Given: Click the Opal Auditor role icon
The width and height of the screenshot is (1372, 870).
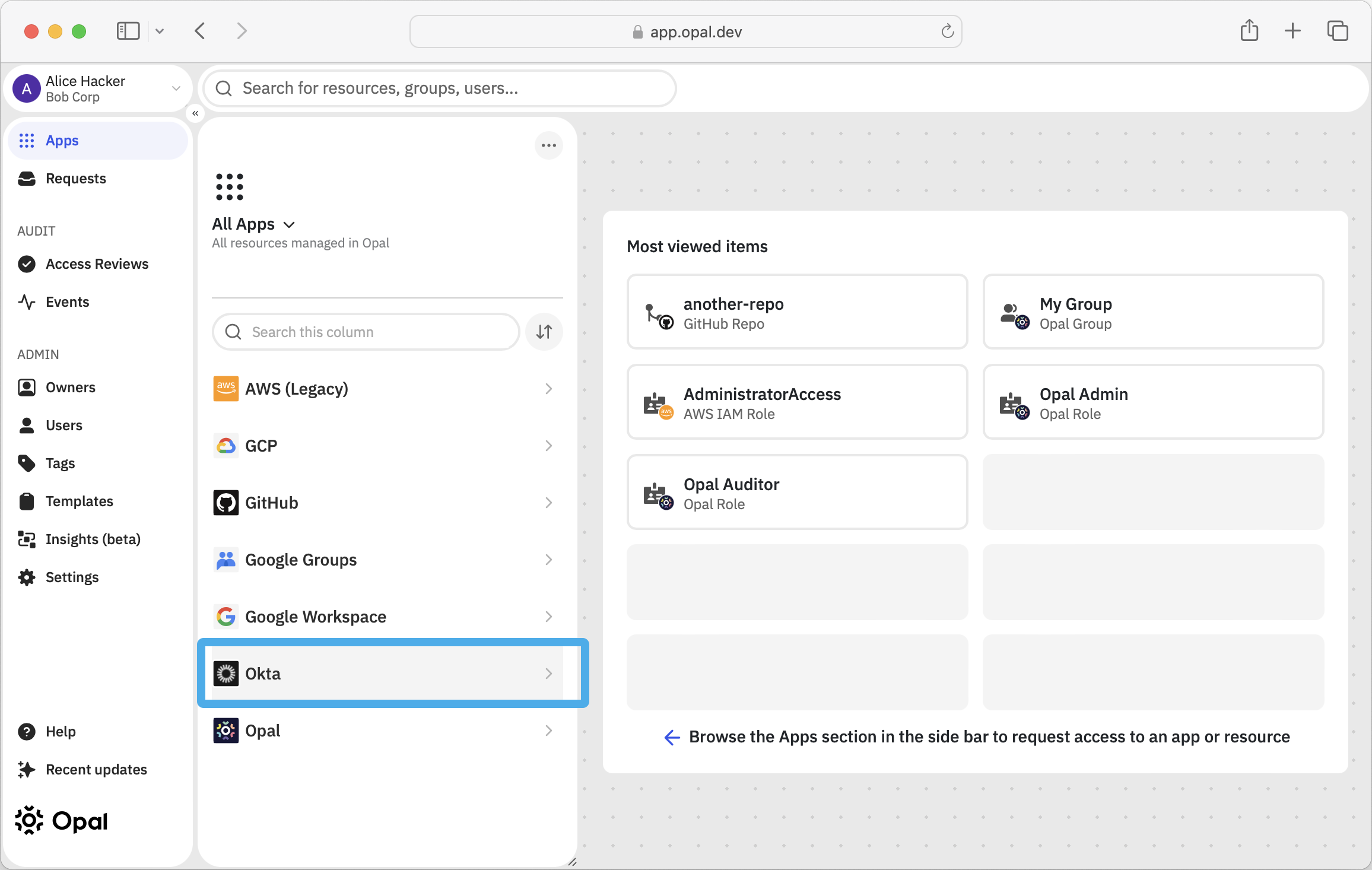Looking at the screenshot, I should coord(659,496).
